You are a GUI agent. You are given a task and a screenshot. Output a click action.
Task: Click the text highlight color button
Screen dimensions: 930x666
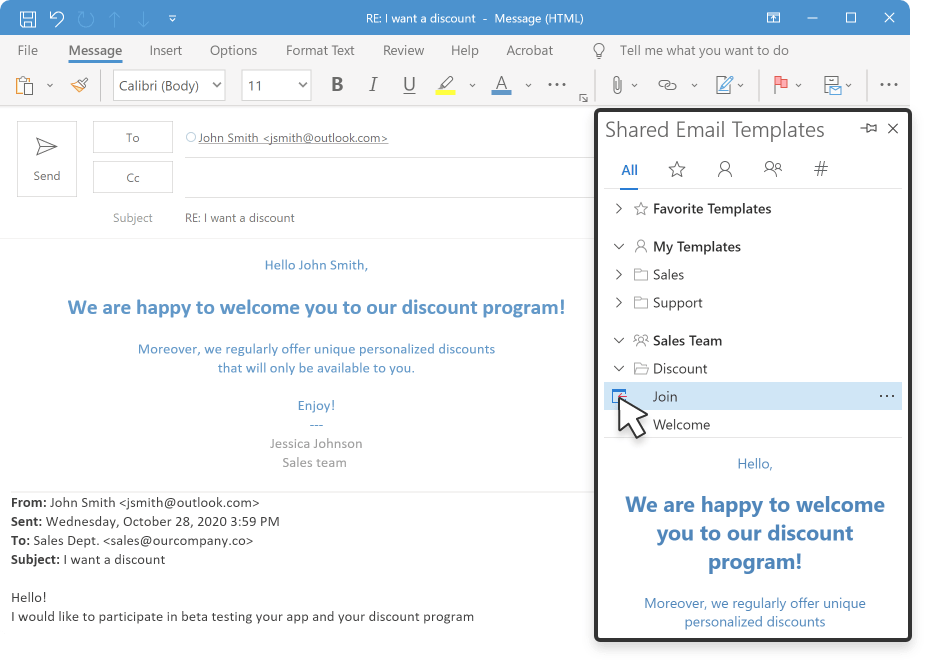pyautogui.click(x=446, y=86)
